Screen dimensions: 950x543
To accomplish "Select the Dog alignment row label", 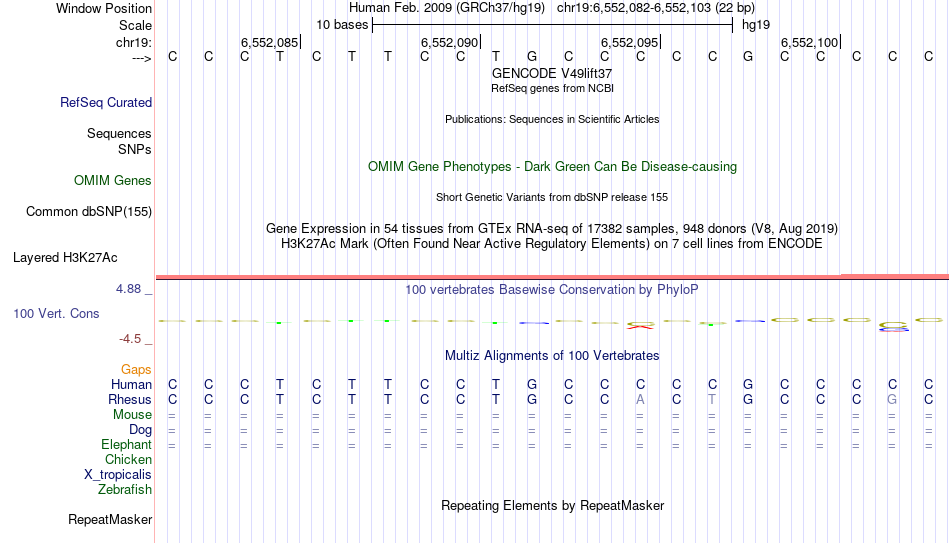I will coord(140,430).
